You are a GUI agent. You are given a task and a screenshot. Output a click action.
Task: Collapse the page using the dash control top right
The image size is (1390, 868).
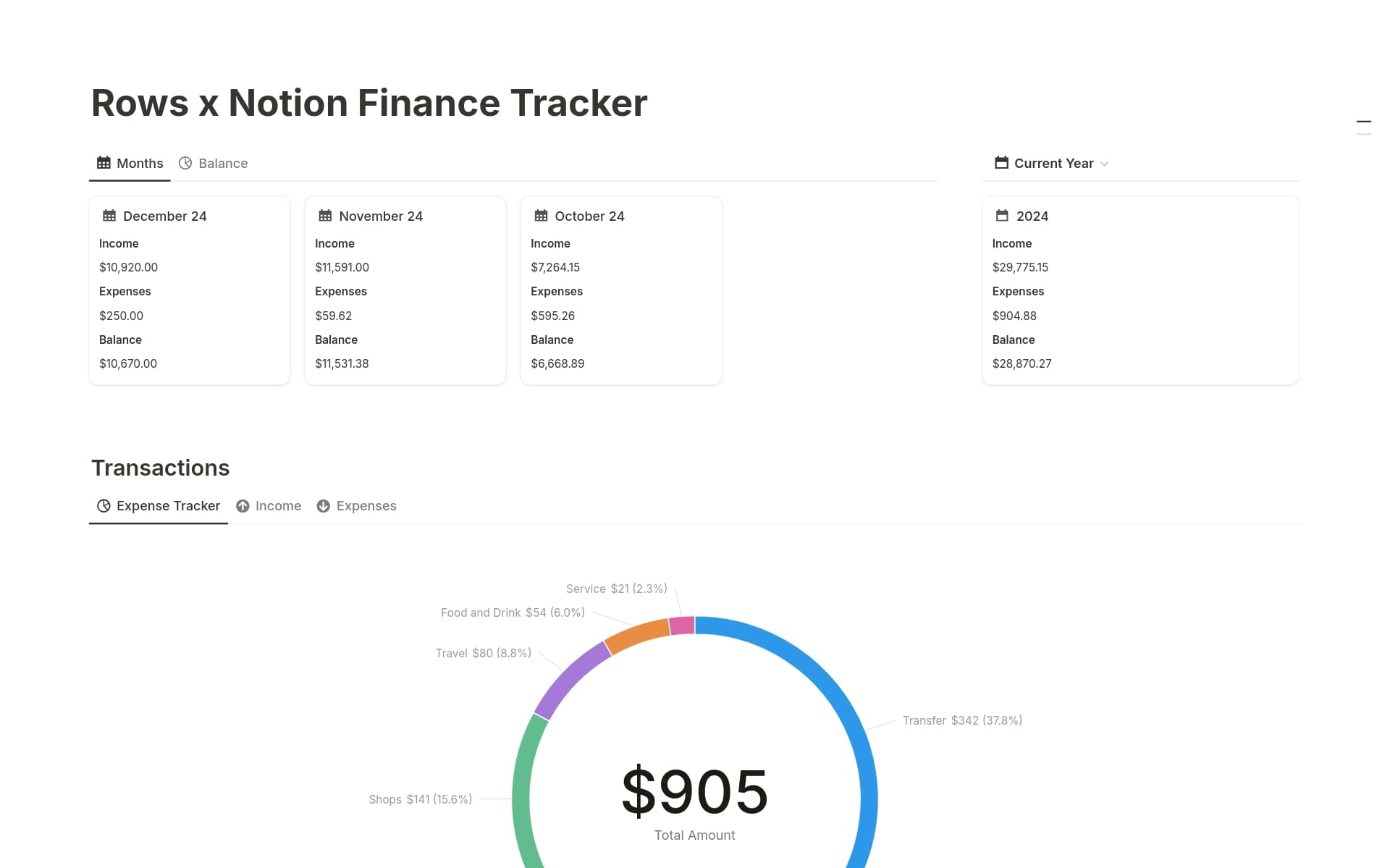tap(1365, 122)
